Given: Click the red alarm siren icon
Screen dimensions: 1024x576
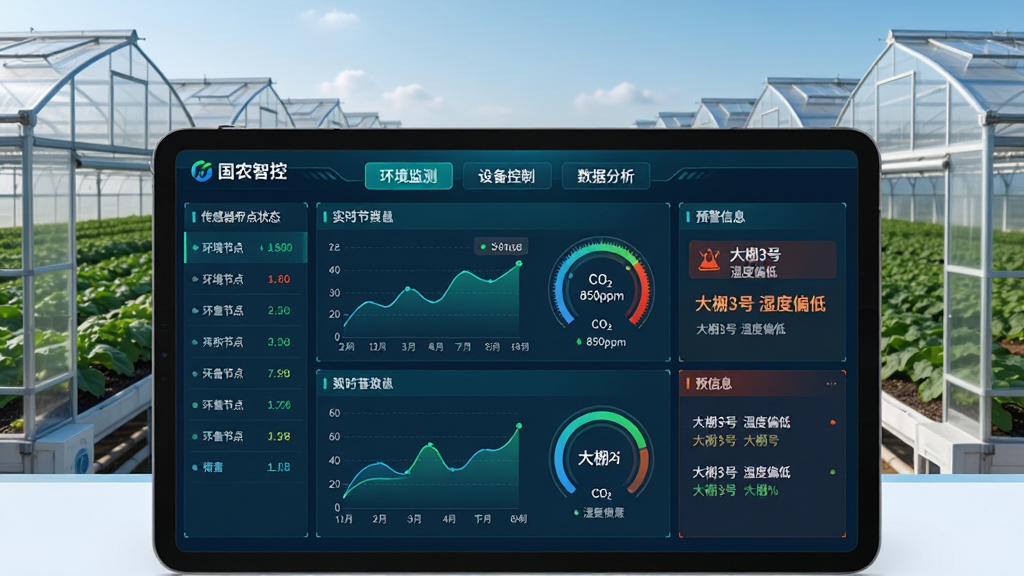Looking at the screenshot, I should (x=709, y=260).
